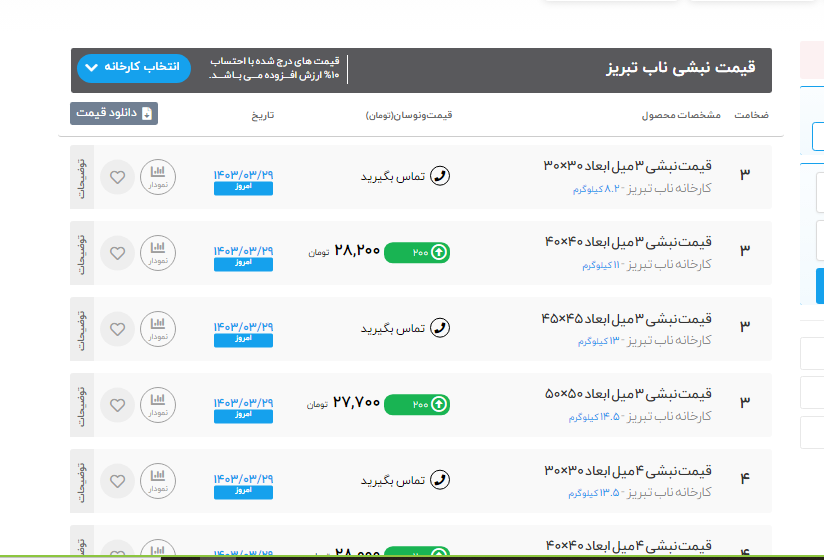Open chart icon for 30×30 3mm angle row
Viewport: 824px width, 560px height.
click(x=157, y=177)
